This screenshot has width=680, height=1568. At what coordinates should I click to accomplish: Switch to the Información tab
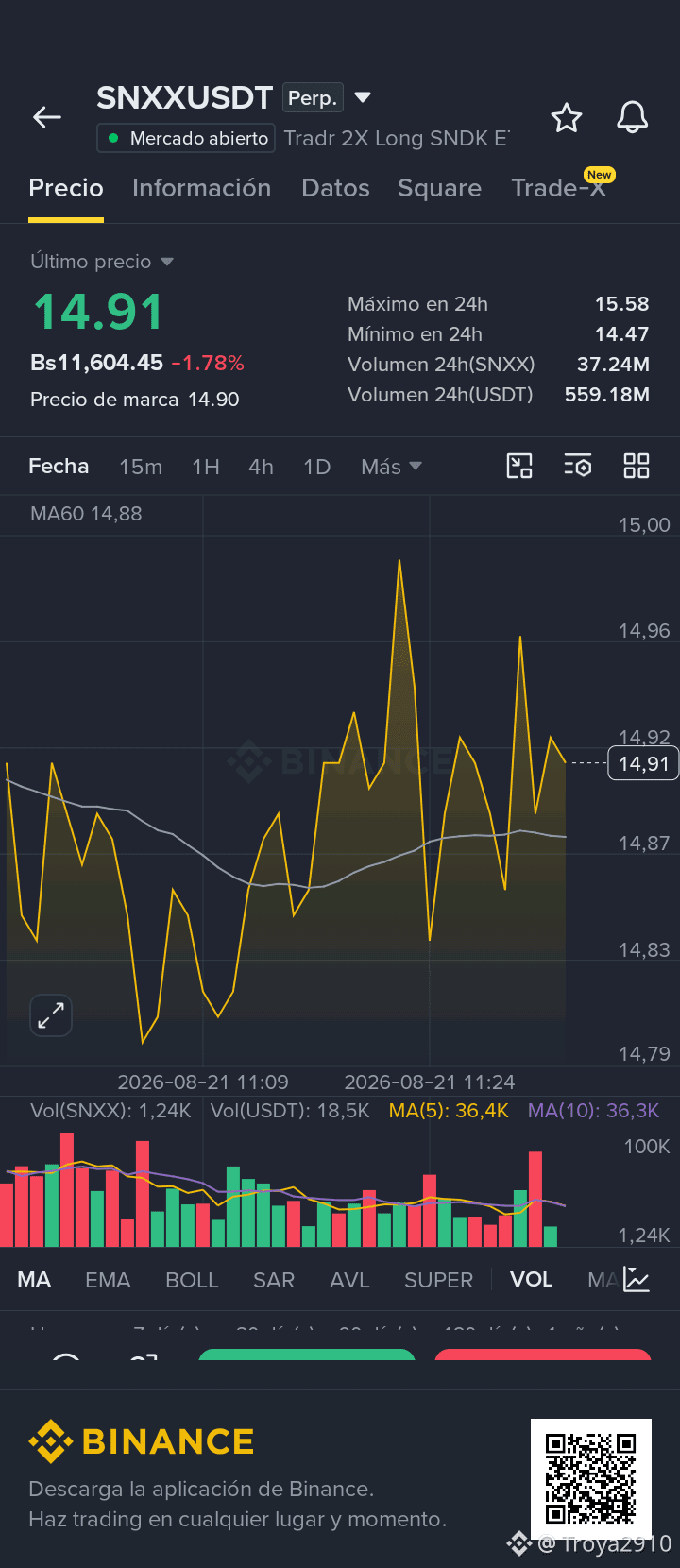coord(201,188)
